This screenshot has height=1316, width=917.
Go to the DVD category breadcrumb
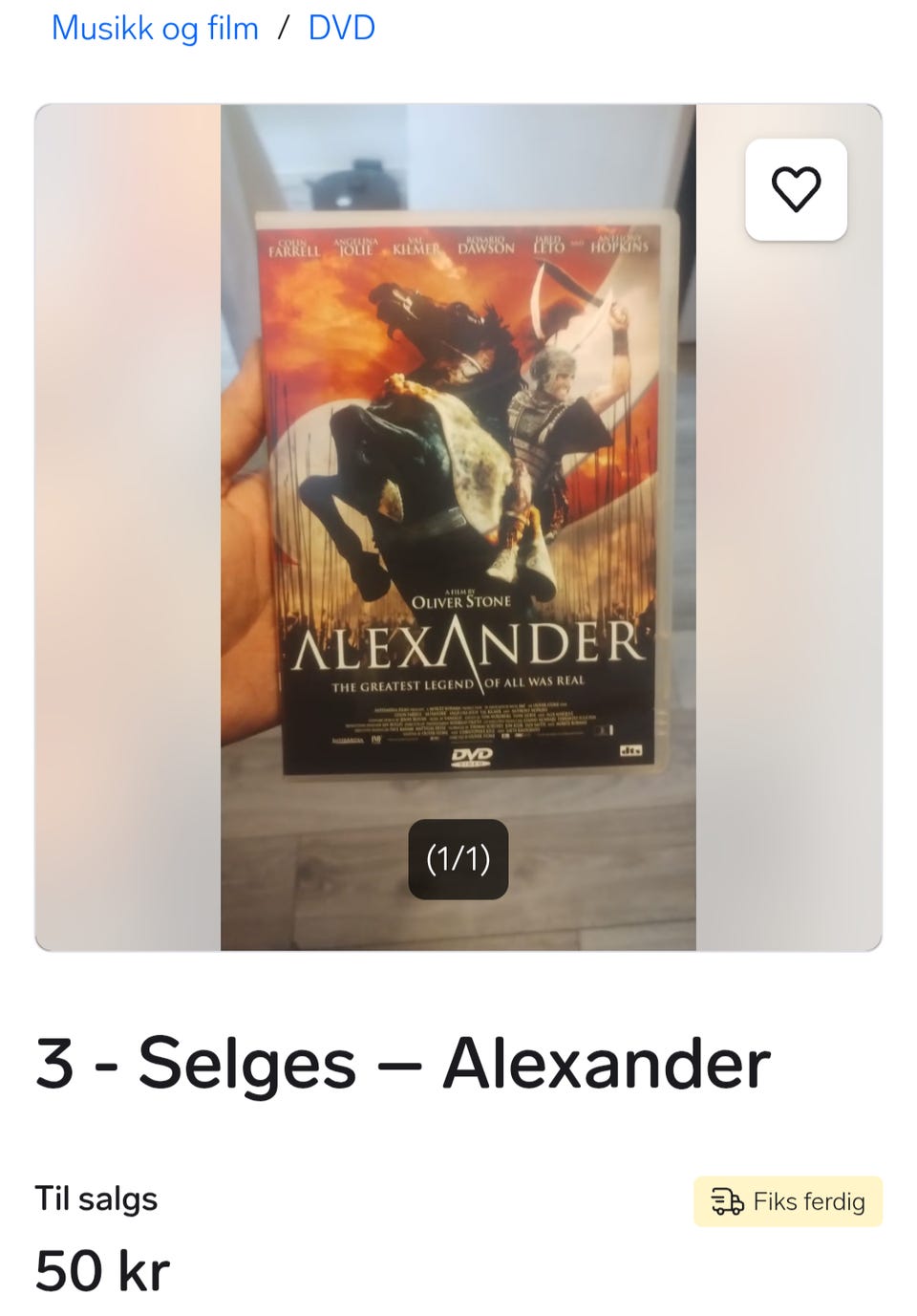341,28
